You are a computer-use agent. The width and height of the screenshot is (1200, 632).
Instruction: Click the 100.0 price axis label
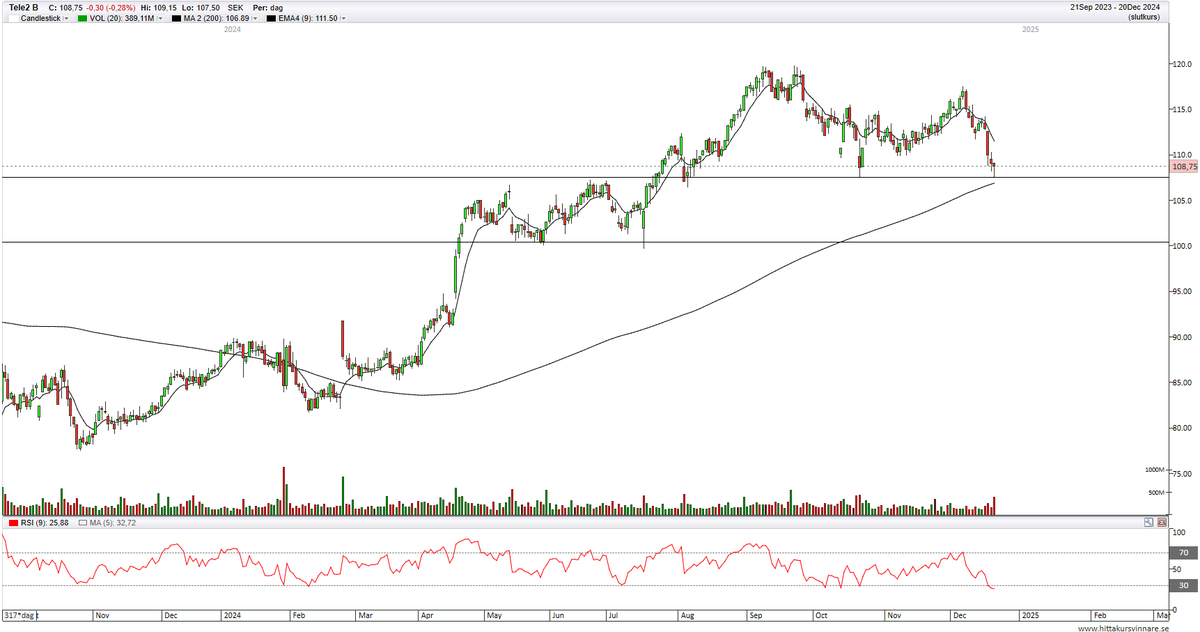tap(1182, 246)
